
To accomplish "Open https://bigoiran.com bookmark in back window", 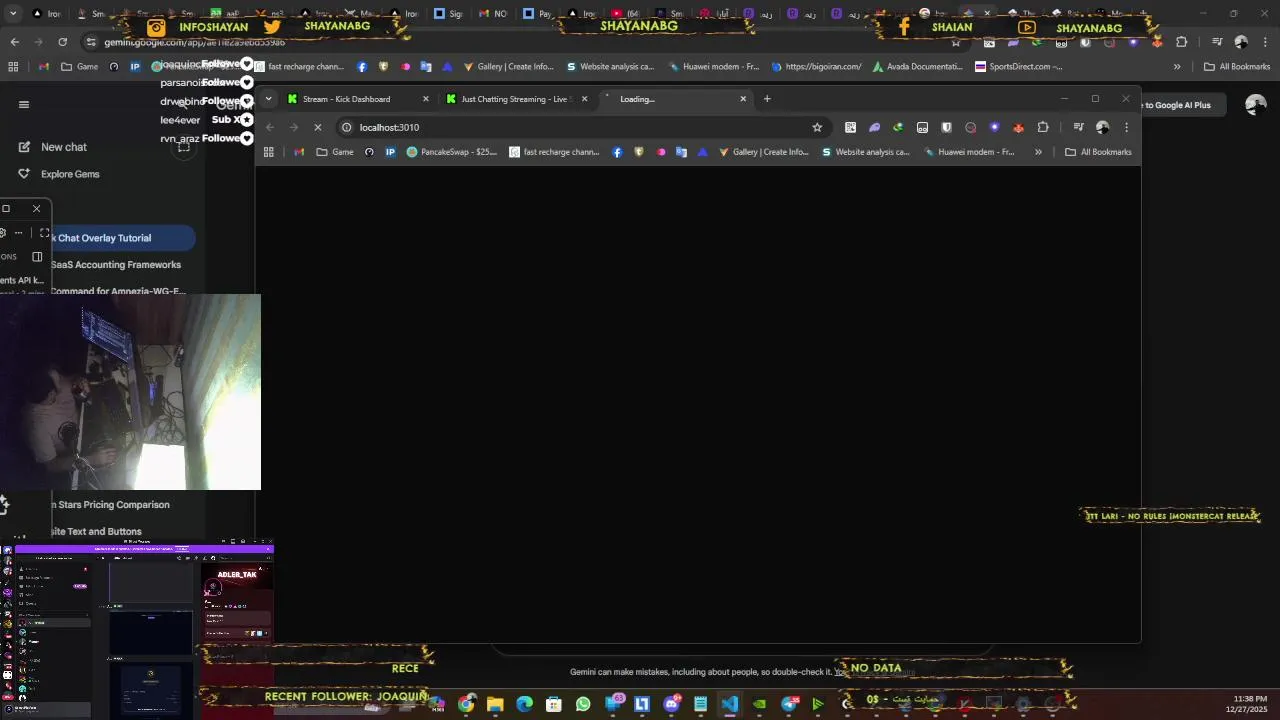I will (x=815, y=67).
